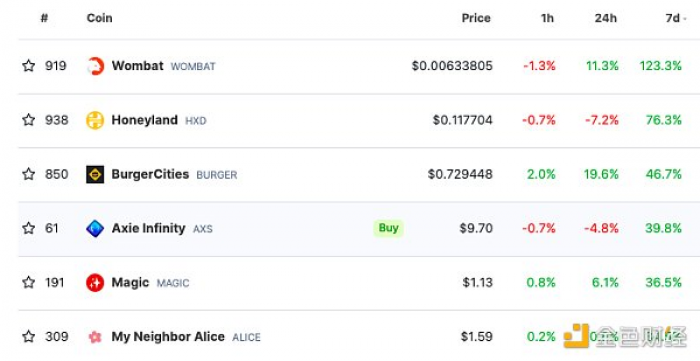Click the Wombat coin logo icon
The height and width of the screenshot is (361, 700).
click(95, 66)
